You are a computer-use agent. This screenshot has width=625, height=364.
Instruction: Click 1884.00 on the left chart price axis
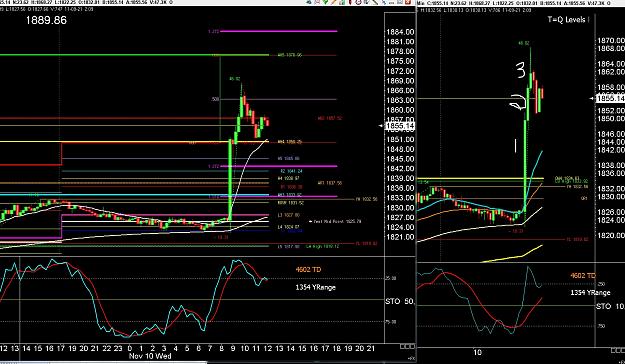[400, 32]
